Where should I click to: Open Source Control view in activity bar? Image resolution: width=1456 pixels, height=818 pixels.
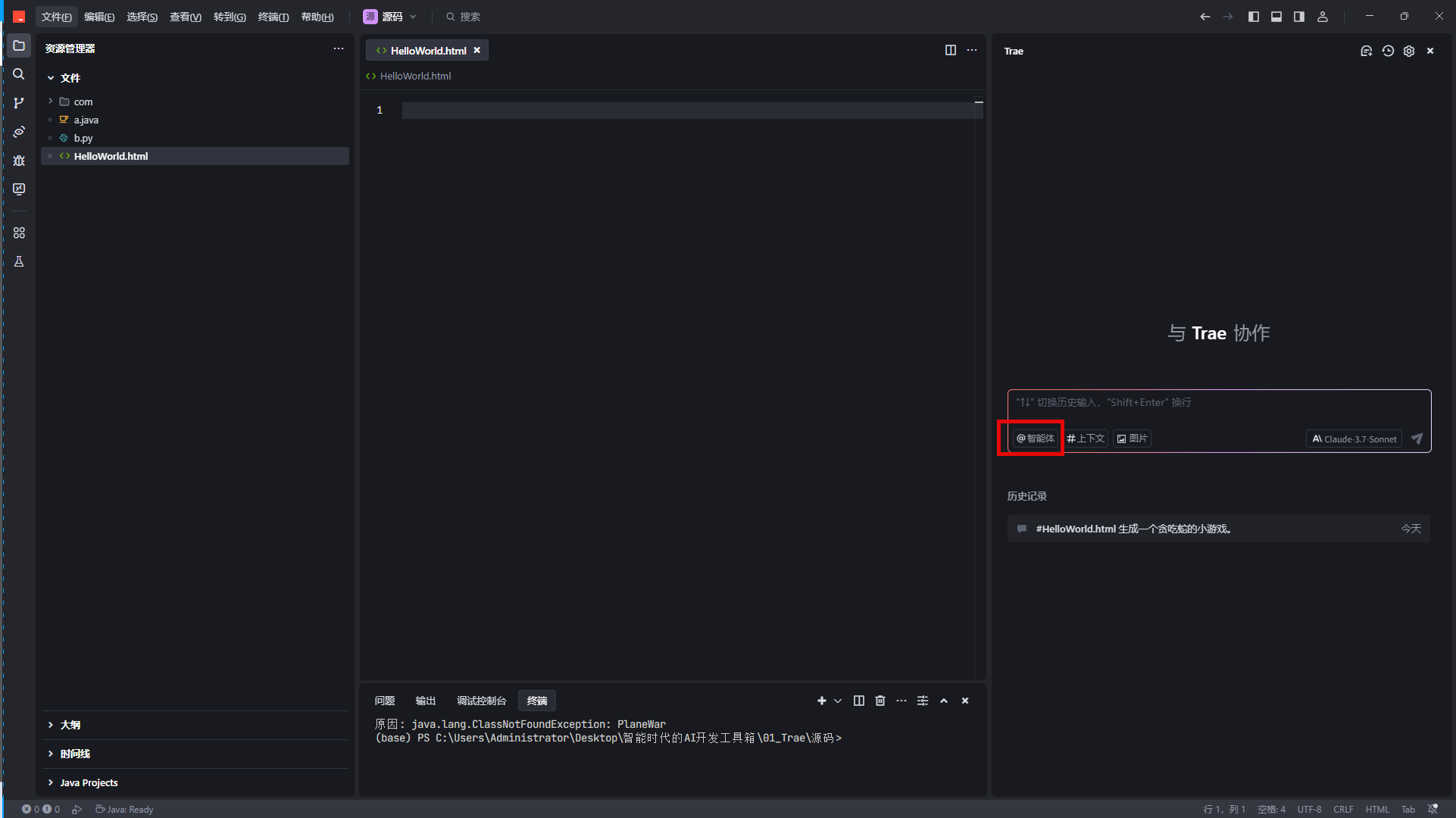tap(19, 103)
